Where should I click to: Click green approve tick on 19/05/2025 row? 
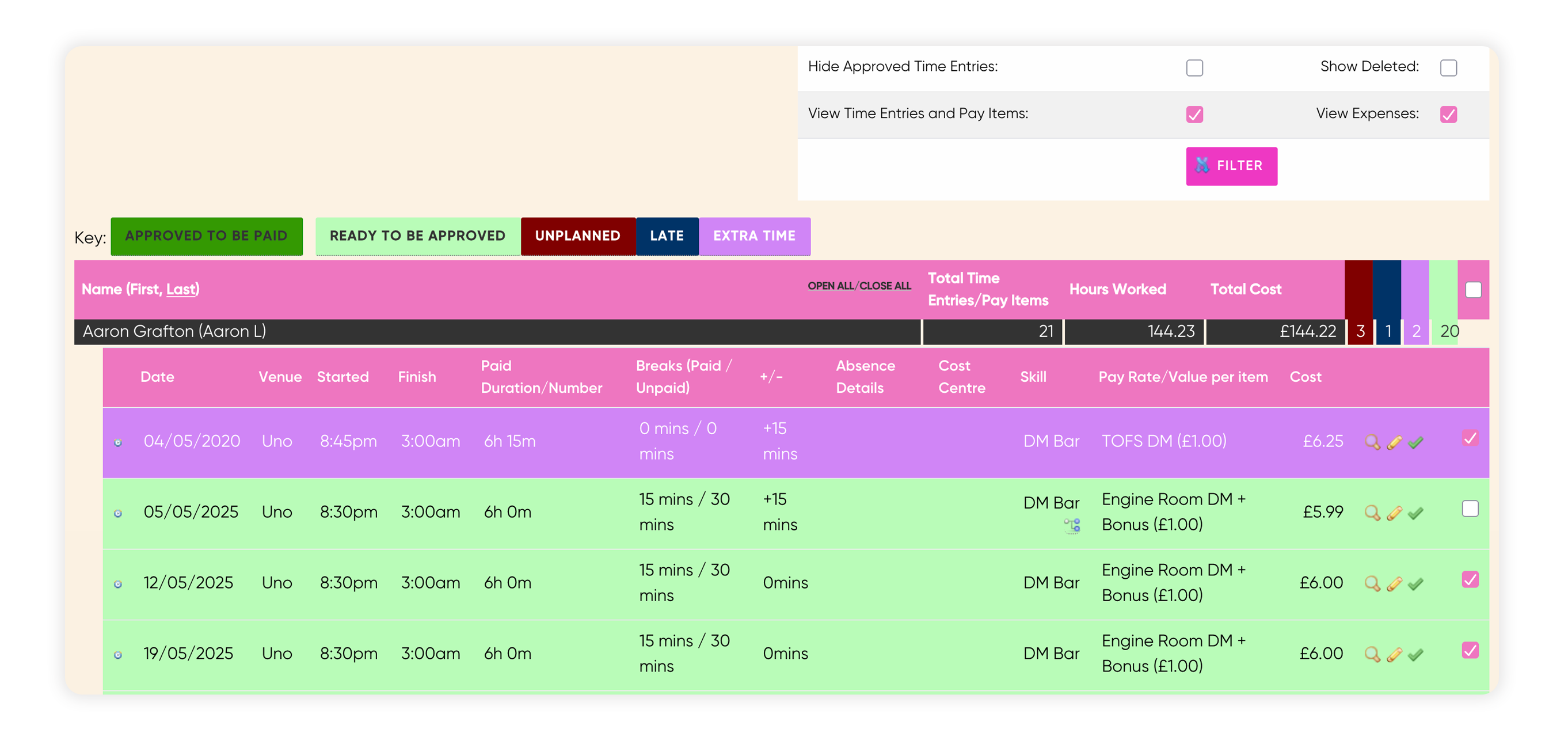click(x=1415, y=654)
